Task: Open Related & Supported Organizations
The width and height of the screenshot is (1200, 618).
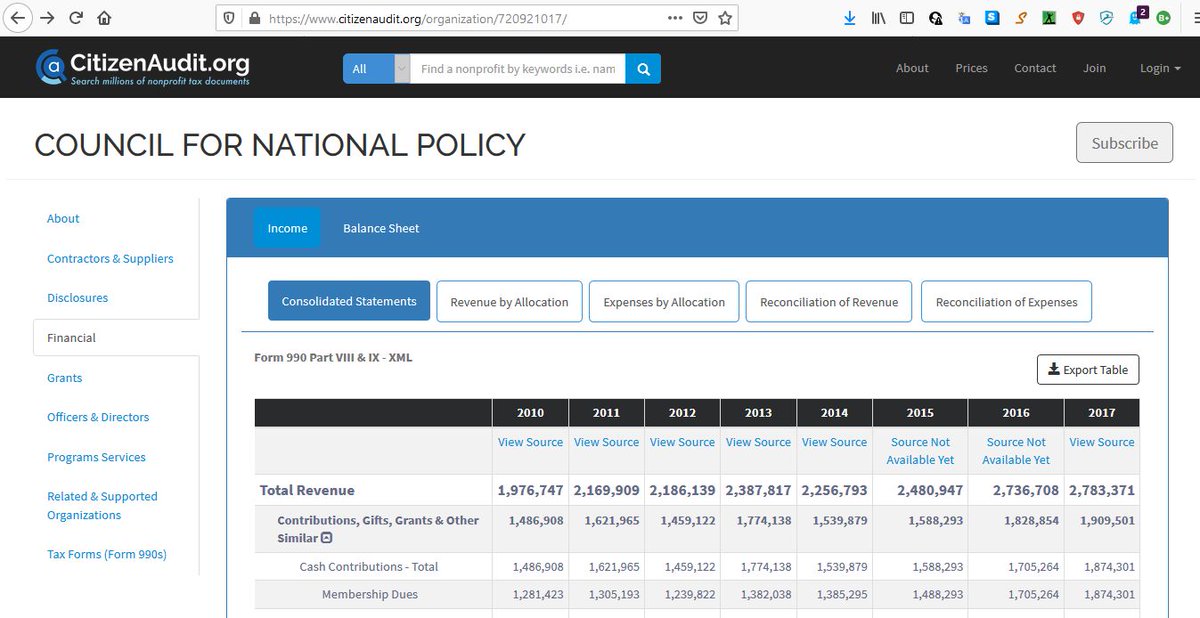Action: pos(102,506)
